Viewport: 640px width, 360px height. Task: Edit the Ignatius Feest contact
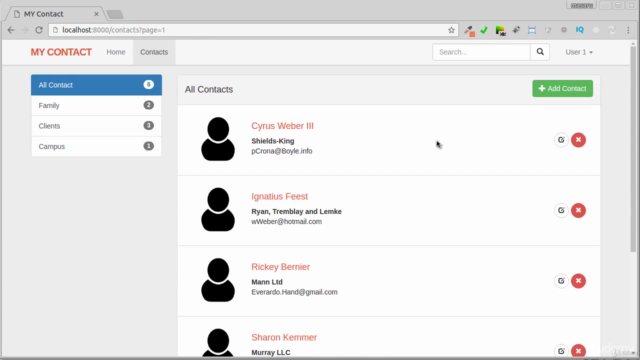pos(561,211)
